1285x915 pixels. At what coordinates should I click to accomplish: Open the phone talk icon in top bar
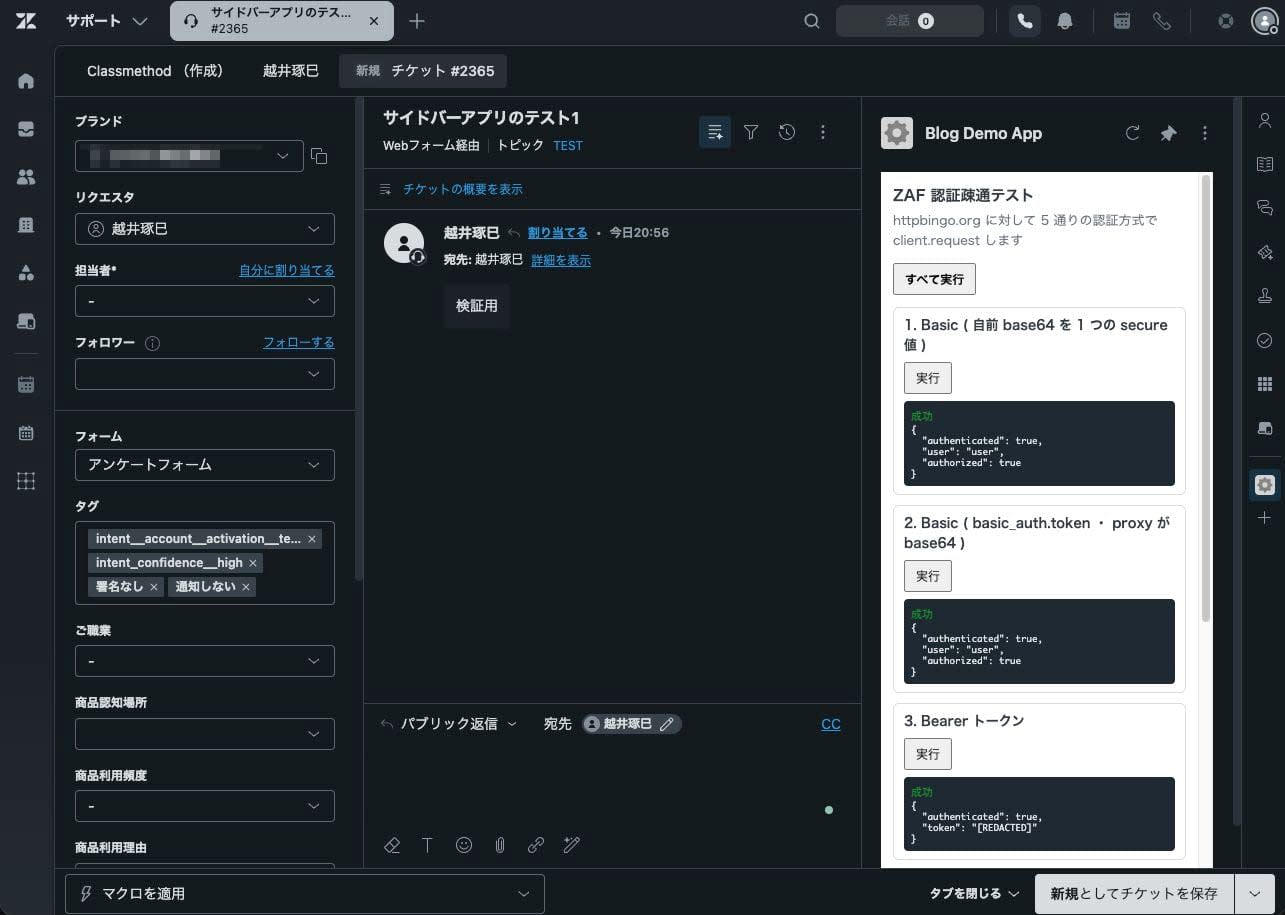1024,21
